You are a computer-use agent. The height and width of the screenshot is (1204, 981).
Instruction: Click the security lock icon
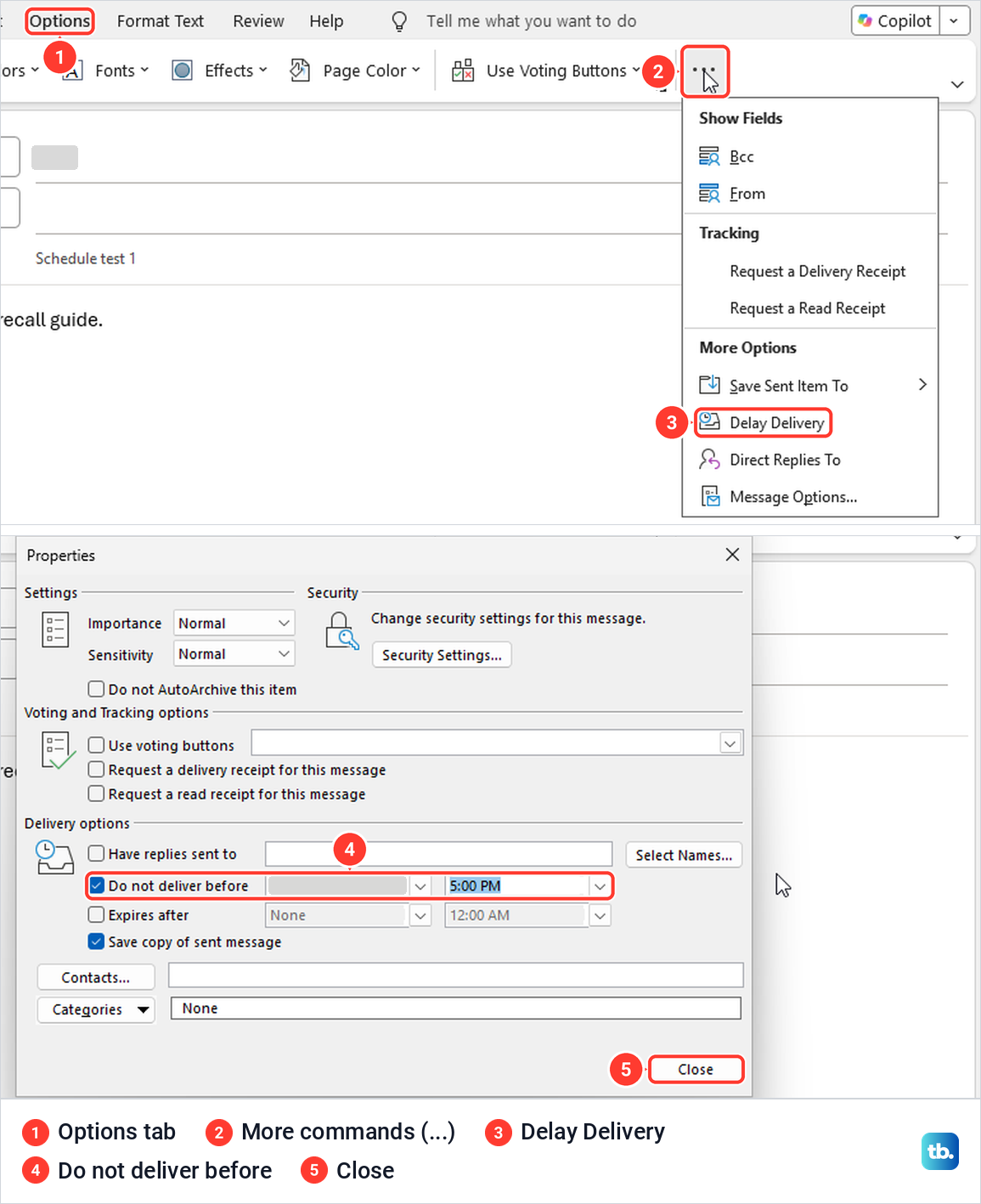pos(341,630)
